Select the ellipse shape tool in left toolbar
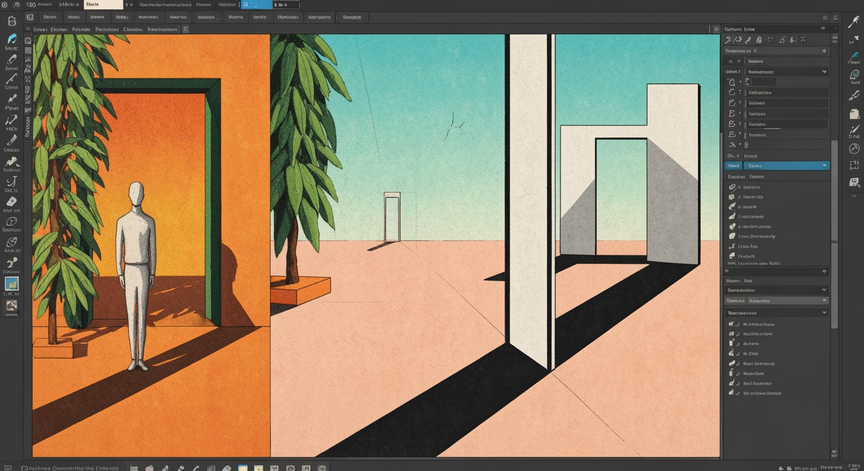 [12, 221]
